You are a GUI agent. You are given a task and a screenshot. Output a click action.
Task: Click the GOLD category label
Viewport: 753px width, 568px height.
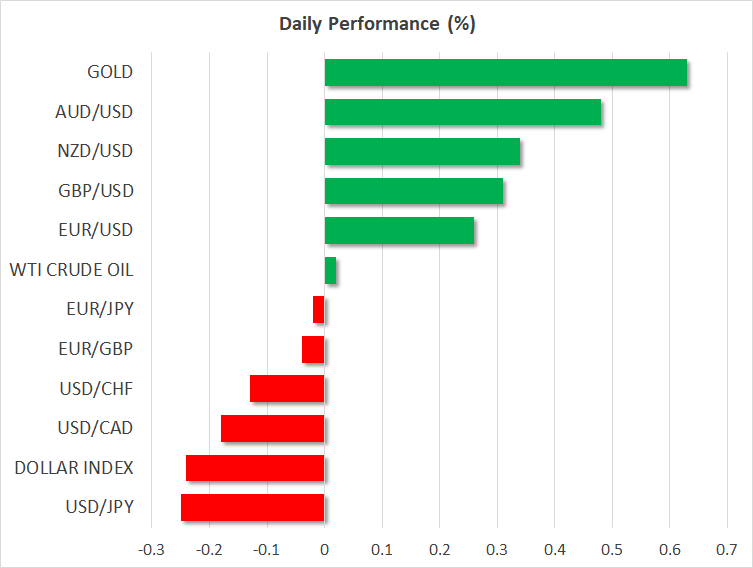[x=110, y=72]
